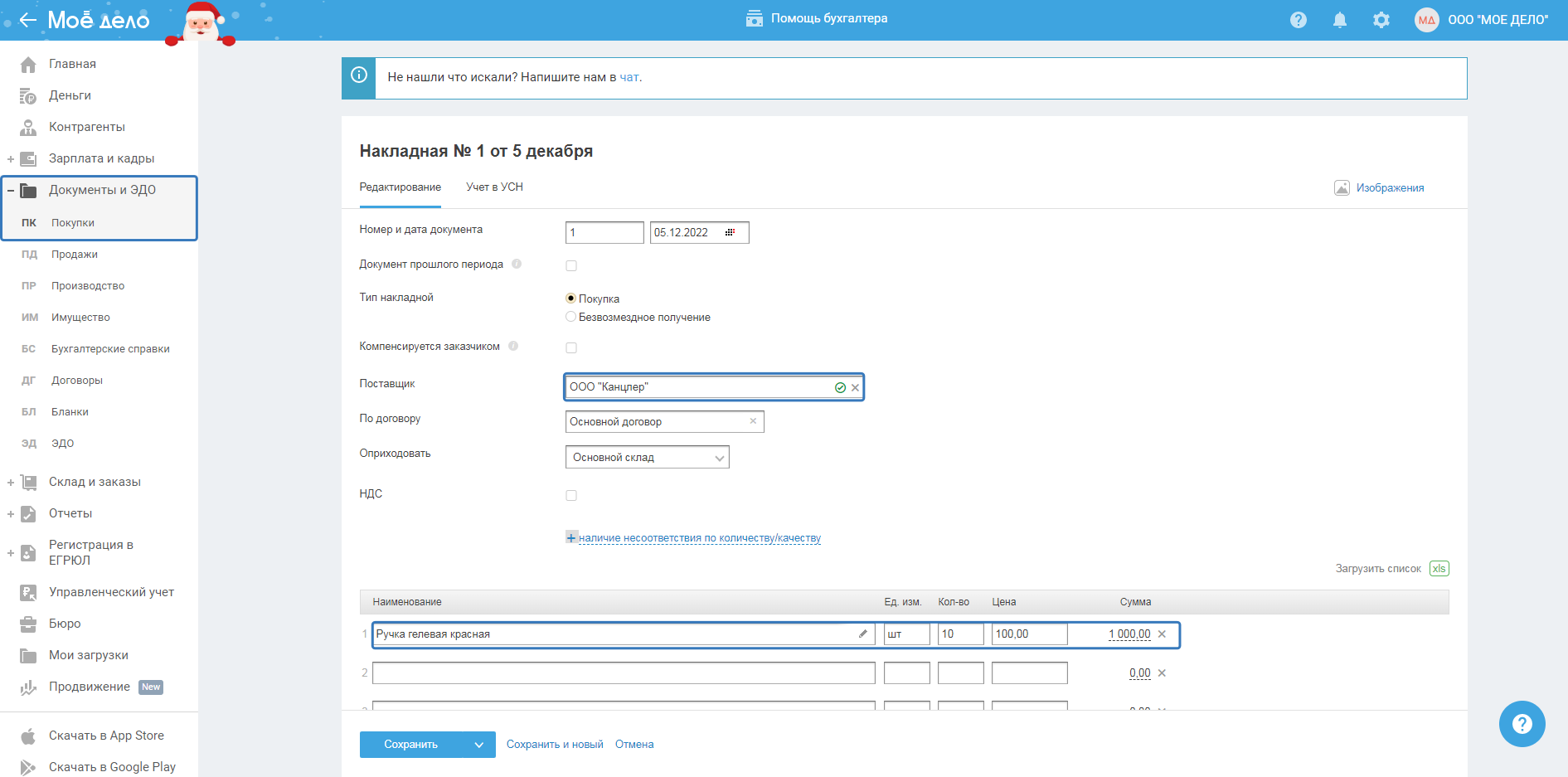The image size is (1568, 777).
Task: Remove row 1 Ручка гелевая красная
Action: click(1162, 634)
